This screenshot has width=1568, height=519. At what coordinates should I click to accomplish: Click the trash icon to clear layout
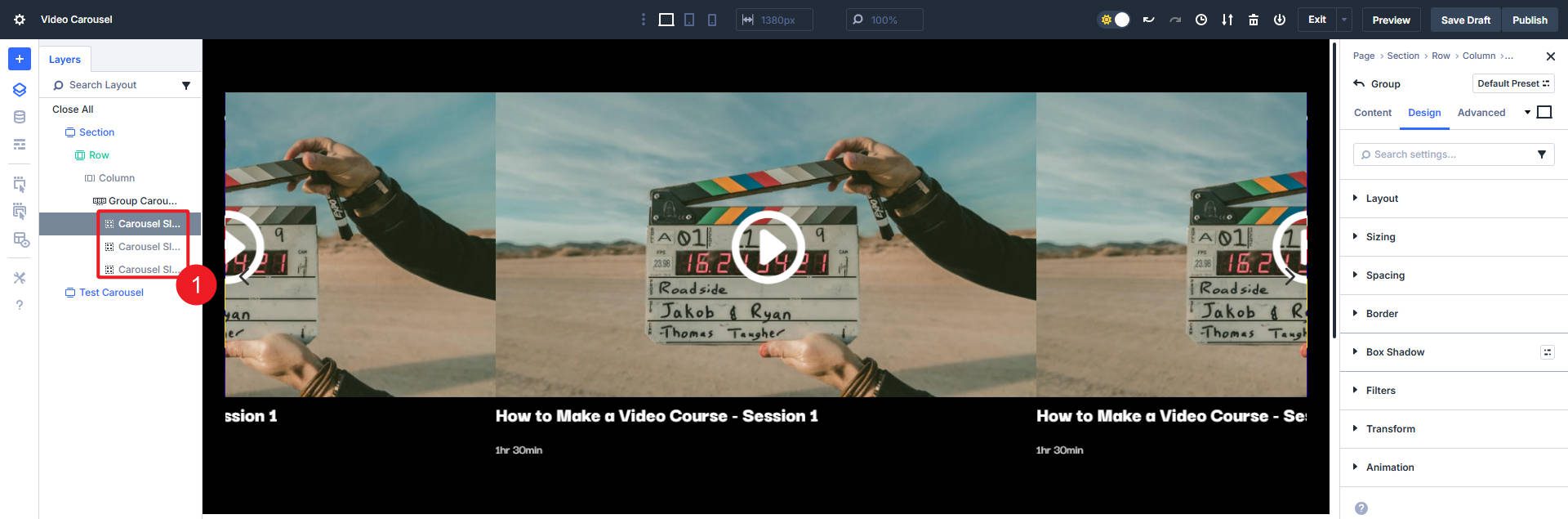coord(1254,20)
